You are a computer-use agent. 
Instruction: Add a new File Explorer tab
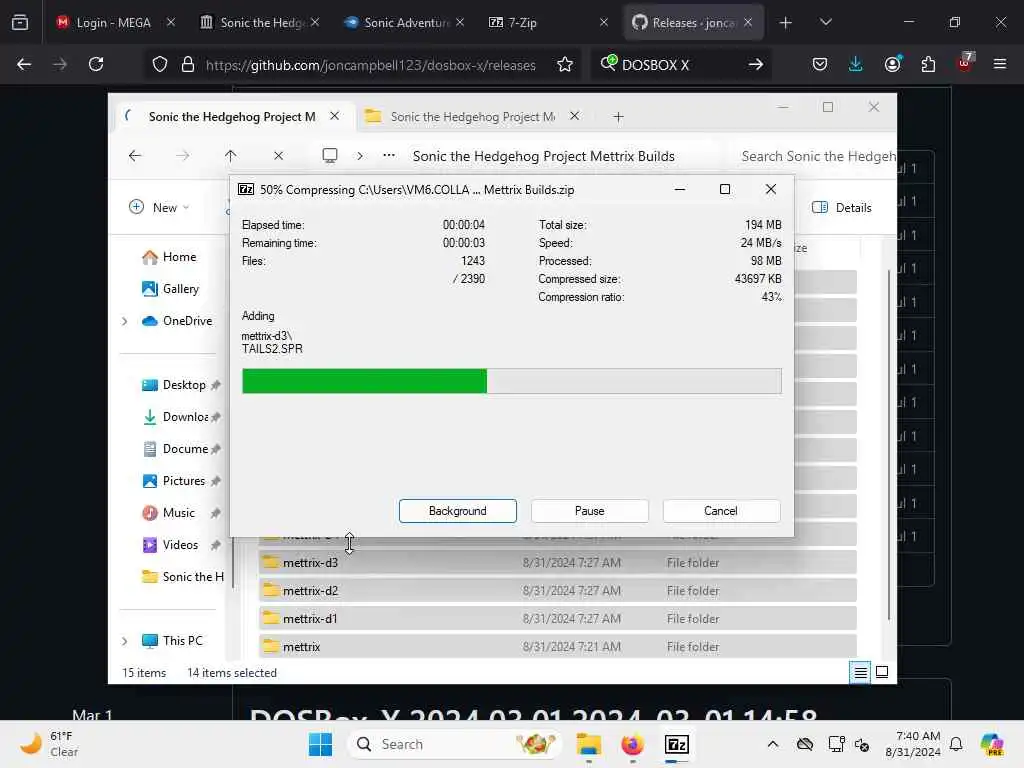(x=618, y=117)
